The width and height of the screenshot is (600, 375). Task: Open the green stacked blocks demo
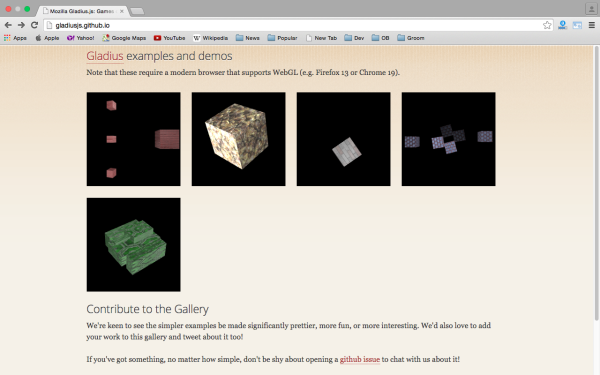pos(134,245)
